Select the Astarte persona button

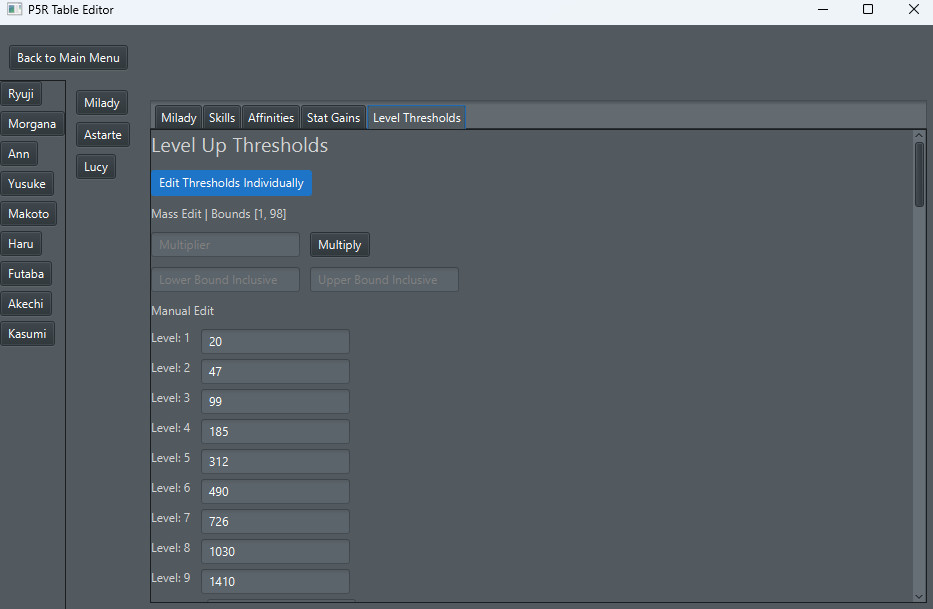(x=102, y=135)
